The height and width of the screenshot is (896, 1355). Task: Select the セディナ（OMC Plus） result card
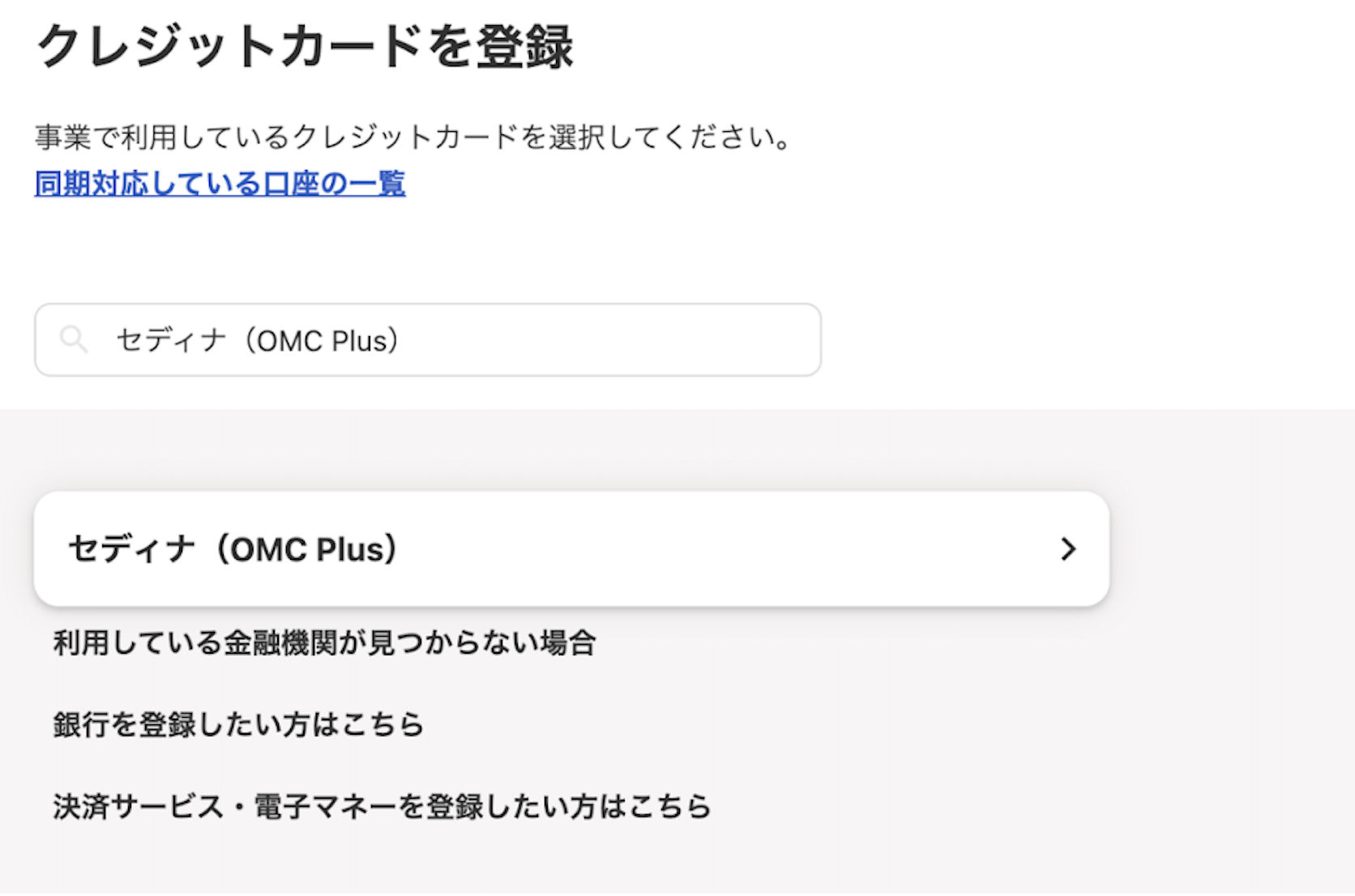[571, 549]
